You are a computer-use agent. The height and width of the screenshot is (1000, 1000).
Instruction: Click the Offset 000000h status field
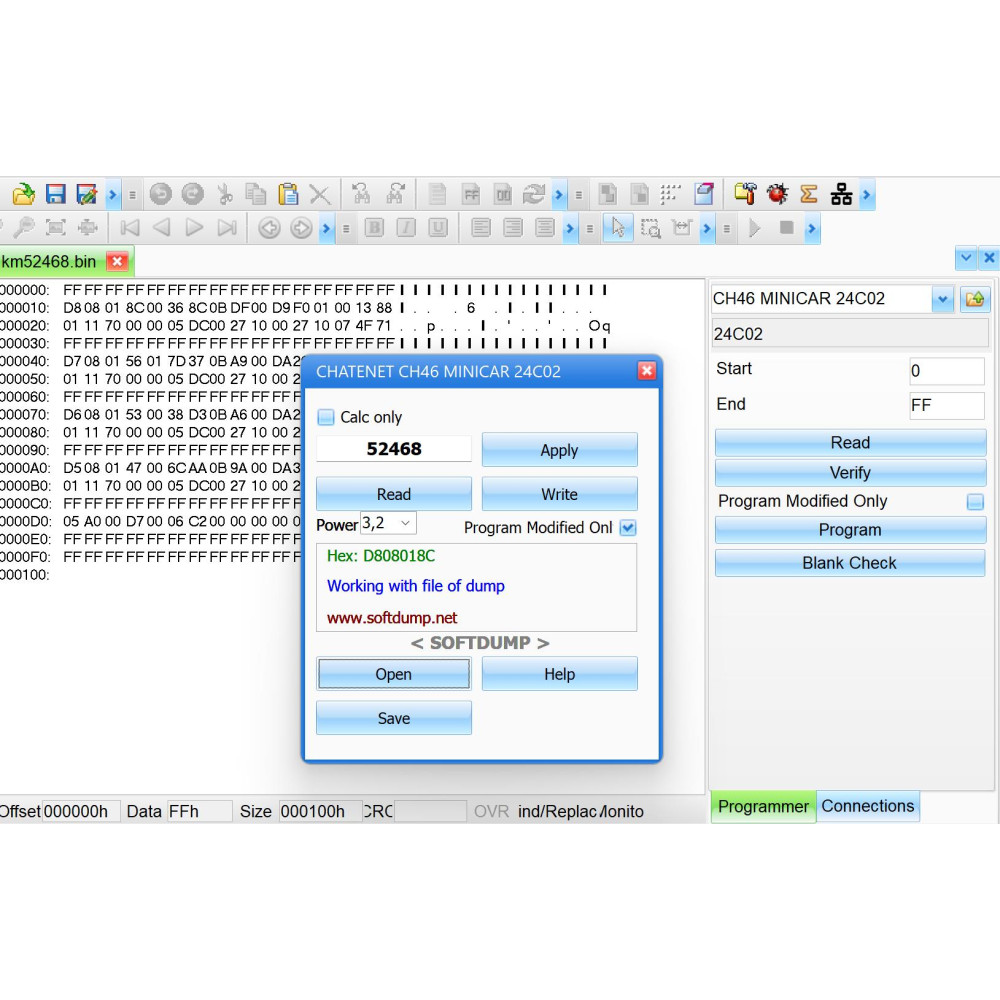[x=80, y=811]
